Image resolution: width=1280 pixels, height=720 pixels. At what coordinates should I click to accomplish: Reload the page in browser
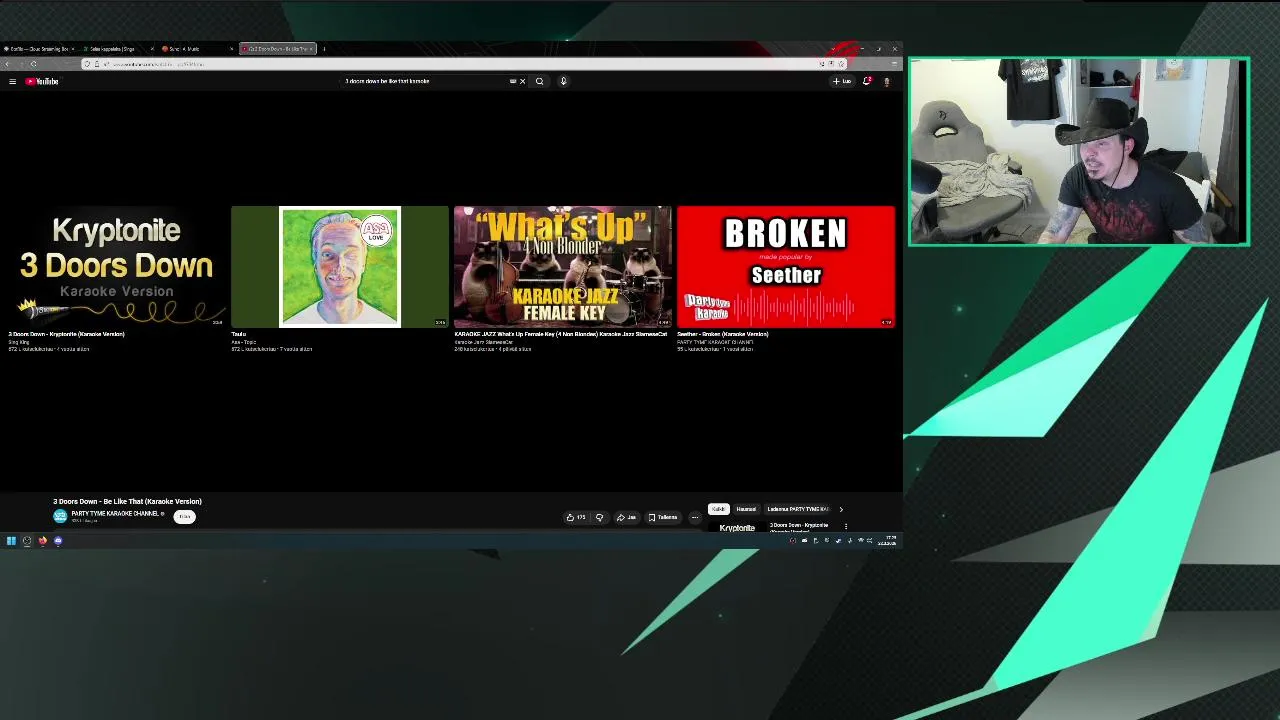point(33,64)
